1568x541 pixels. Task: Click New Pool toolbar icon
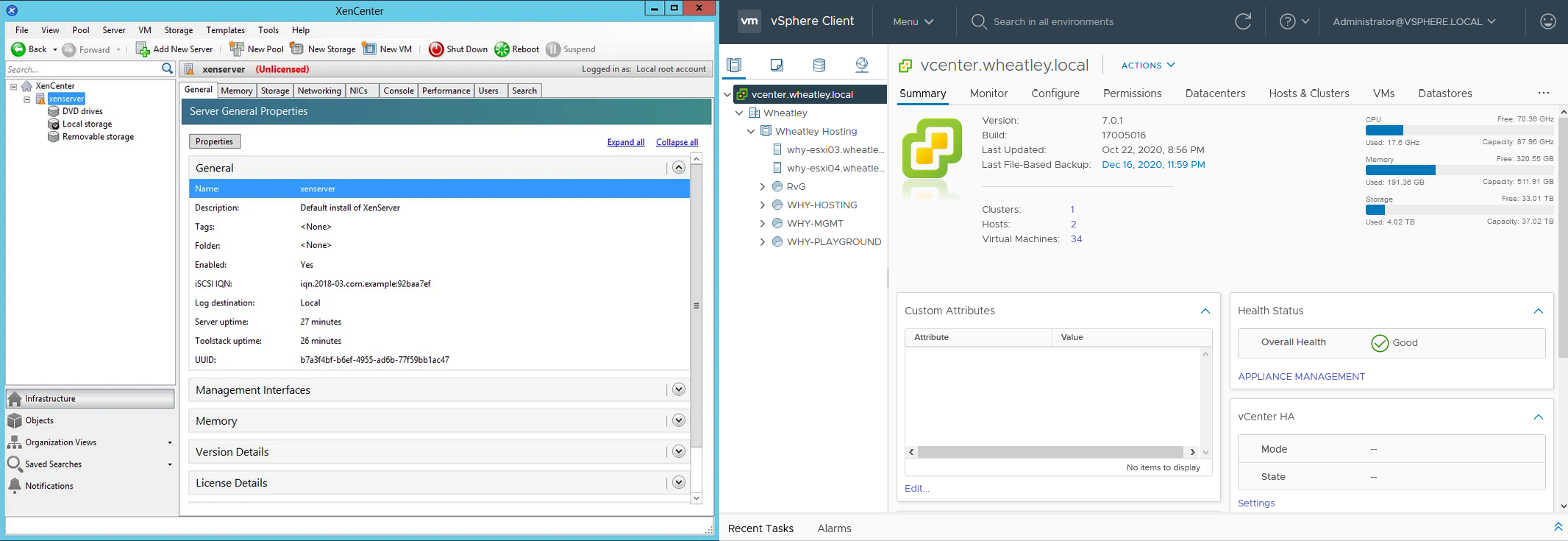pos(237,49)
